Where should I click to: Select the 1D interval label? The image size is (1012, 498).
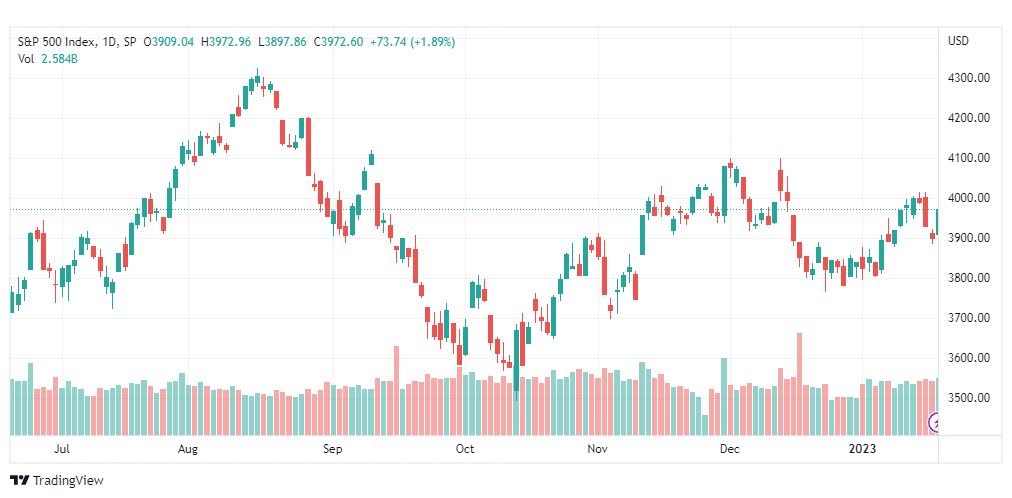tap(109, 42)
